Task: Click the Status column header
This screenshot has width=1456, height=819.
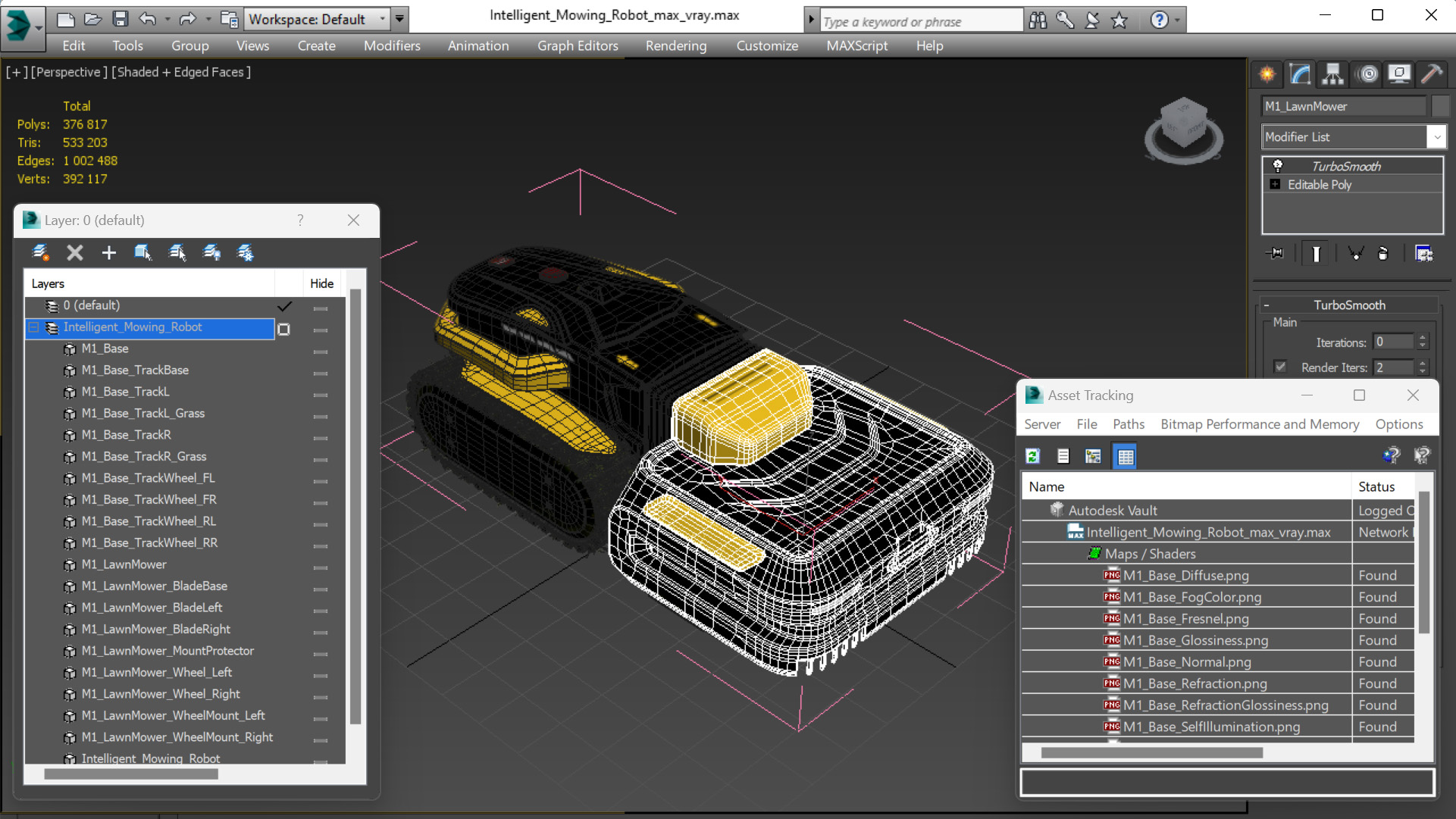Action: [x=1383, y=487]
